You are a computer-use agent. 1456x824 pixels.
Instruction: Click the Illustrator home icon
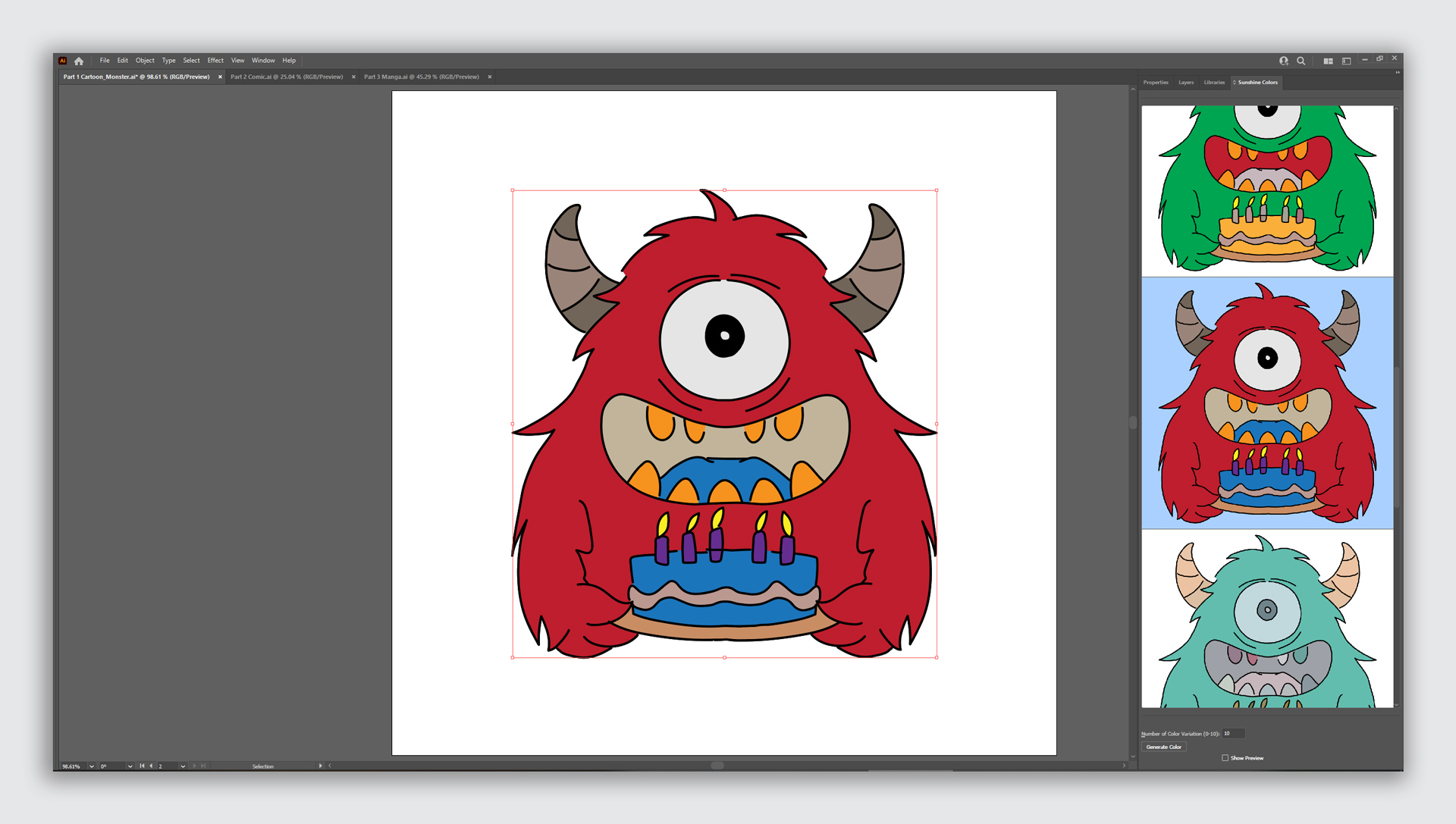(x=79, y=61)
